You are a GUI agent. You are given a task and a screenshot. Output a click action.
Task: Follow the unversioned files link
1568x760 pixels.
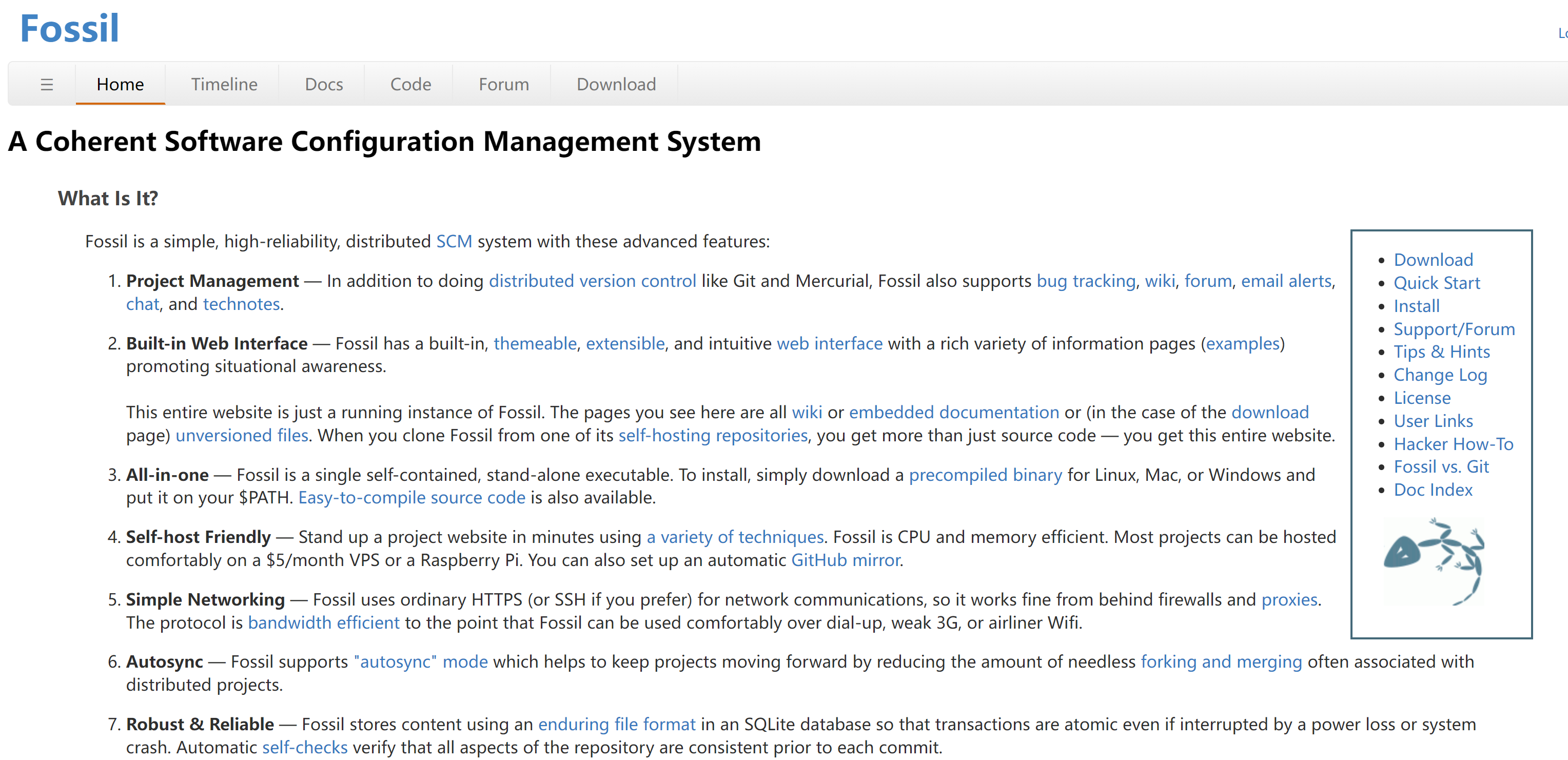[242, 435]
